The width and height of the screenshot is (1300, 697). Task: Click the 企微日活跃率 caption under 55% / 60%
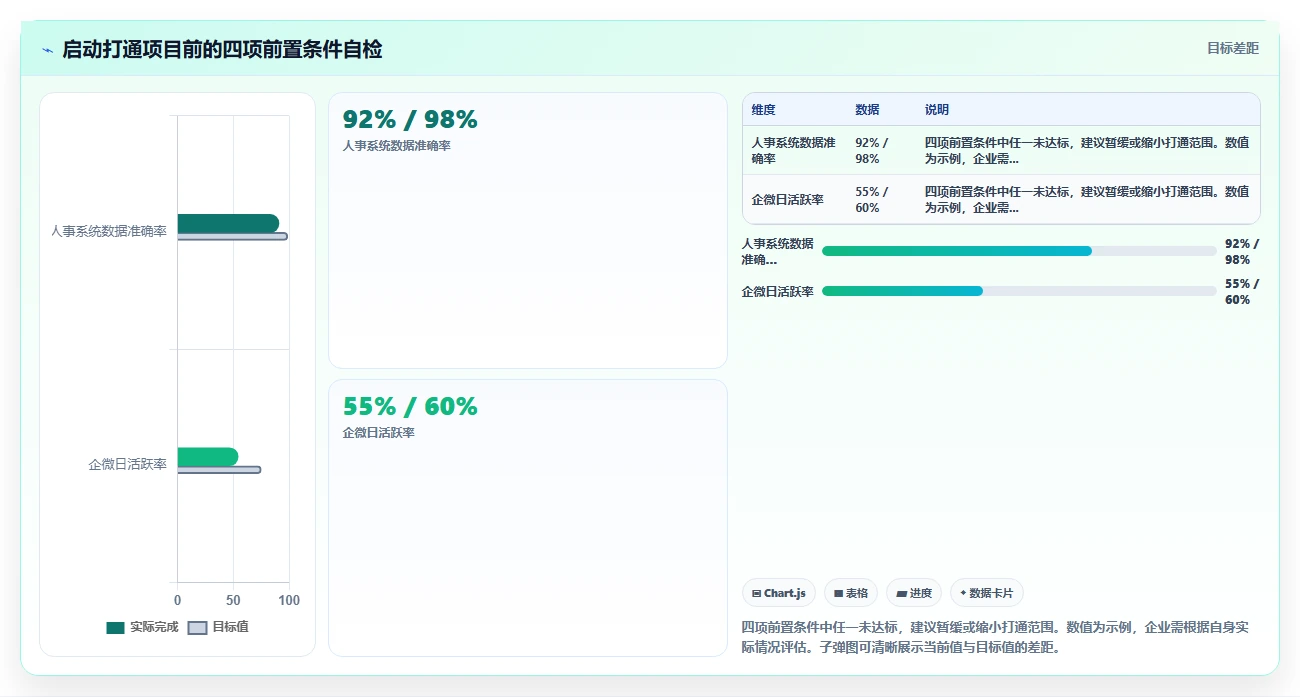click(379, 433)
